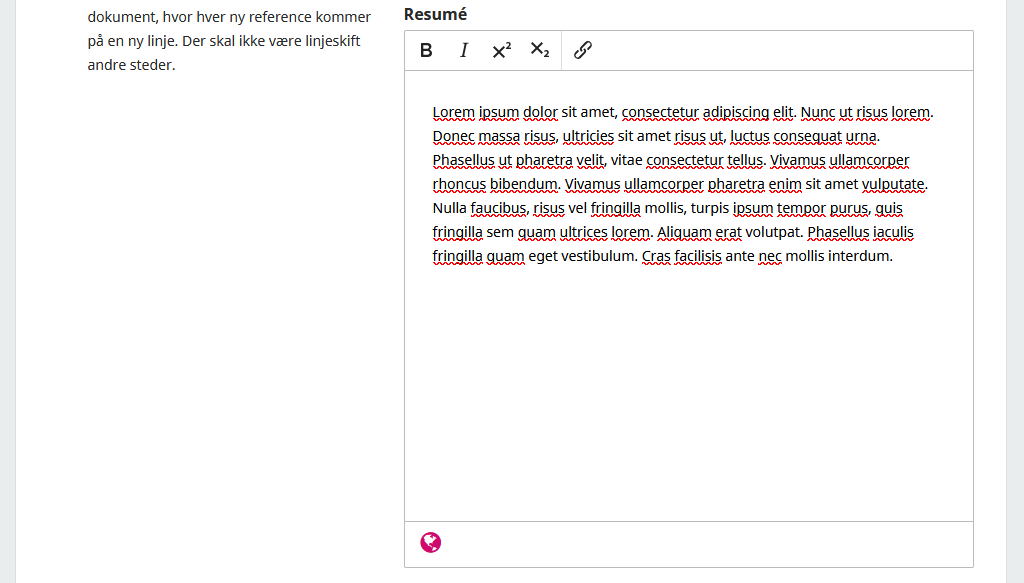Apply italic formatting with the I button
Image resolution: width=1024 pixels, height=583 pixels.
(464, 50)
